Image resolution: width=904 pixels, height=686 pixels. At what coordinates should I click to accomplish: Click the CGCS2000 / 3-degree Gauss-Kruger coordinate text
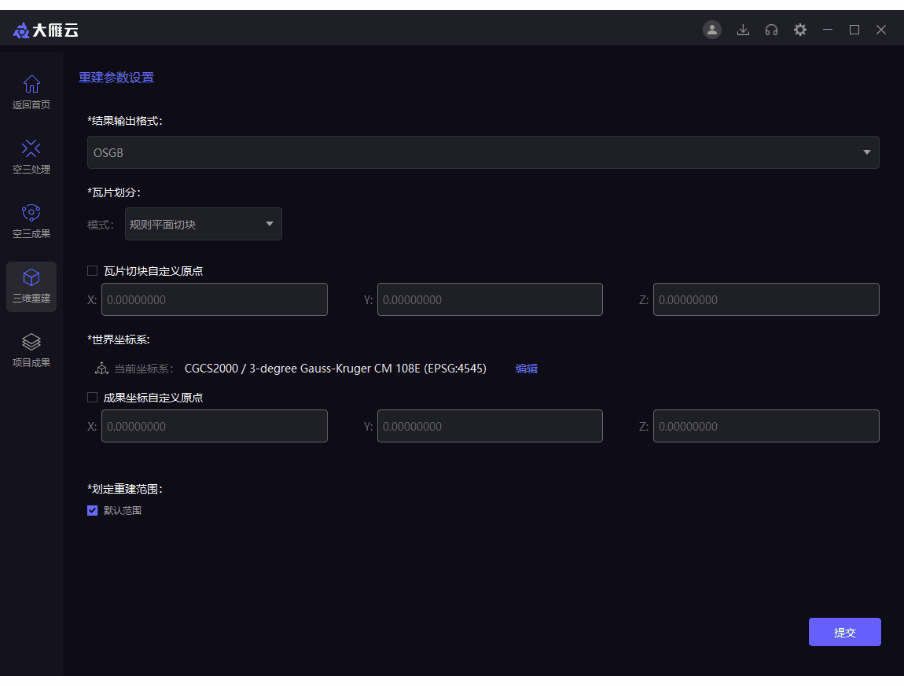[335, 368]
